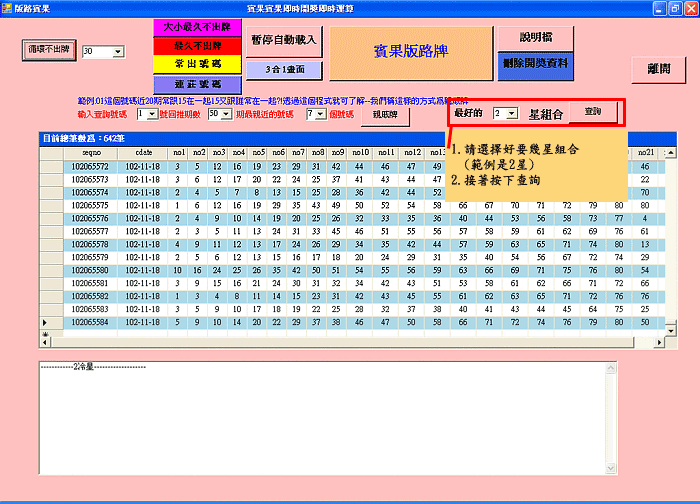Open the 輸入查詢號碼 dropdown
Viewport: 700px width, 504px height.
point(151,115)
